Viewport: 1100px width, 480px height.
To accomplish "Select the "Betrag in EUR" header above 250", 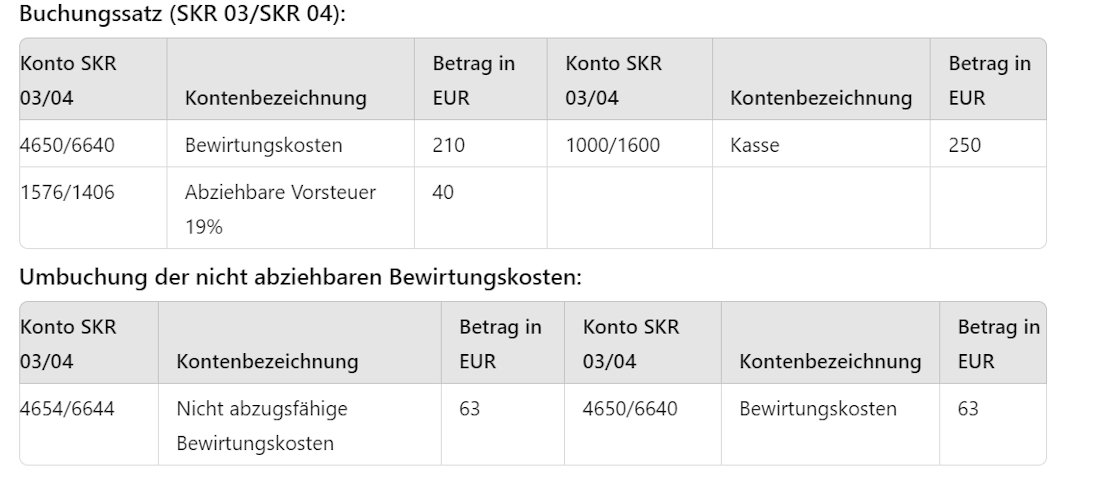I will 989,81.
